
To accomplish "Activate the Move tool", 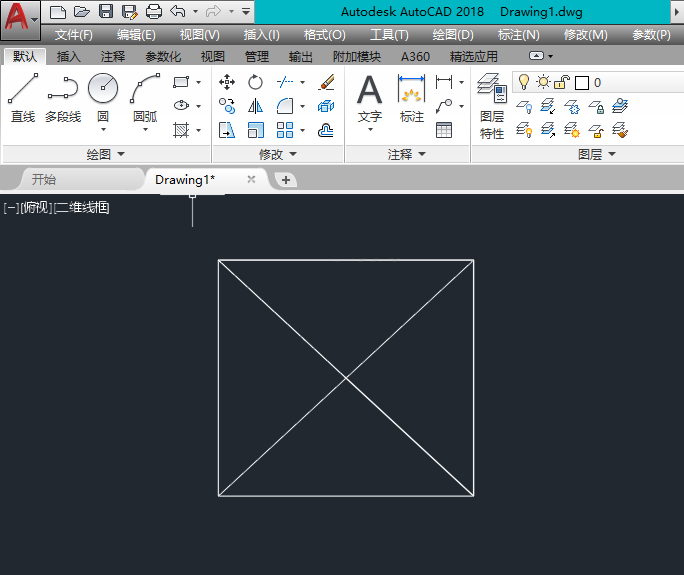I will [x=227, y=82].
